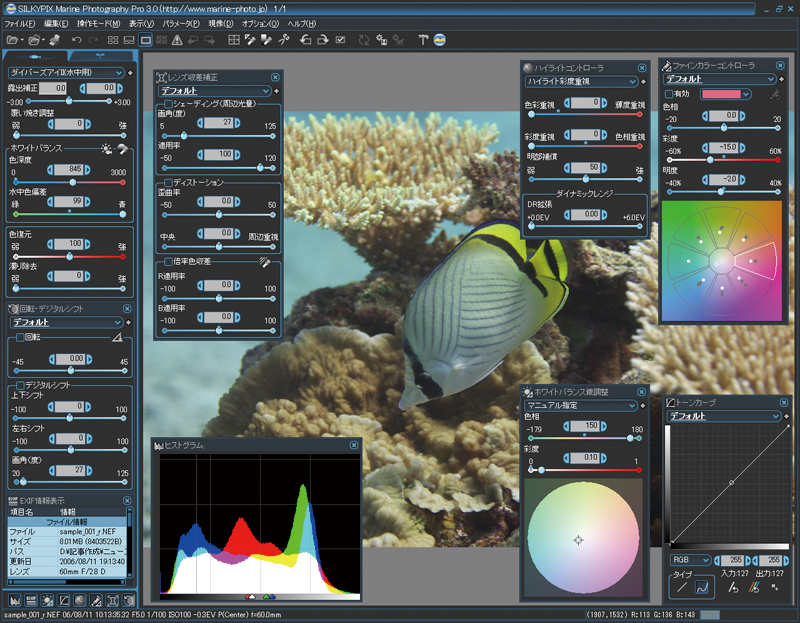Click the warning mark display toolbar icon
Screen dimensions: 800x623
click(x=176, y=39)
